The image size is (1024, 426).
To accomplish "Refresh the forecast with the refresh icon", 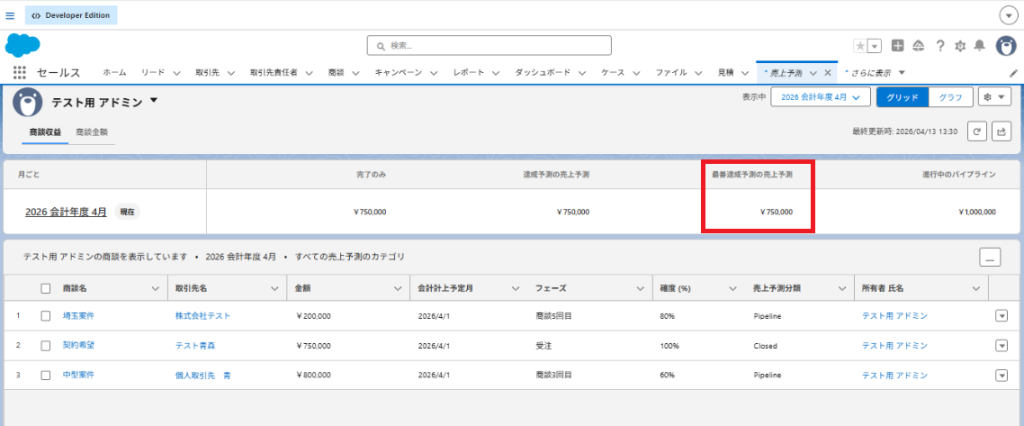I will tap(976, 131).
